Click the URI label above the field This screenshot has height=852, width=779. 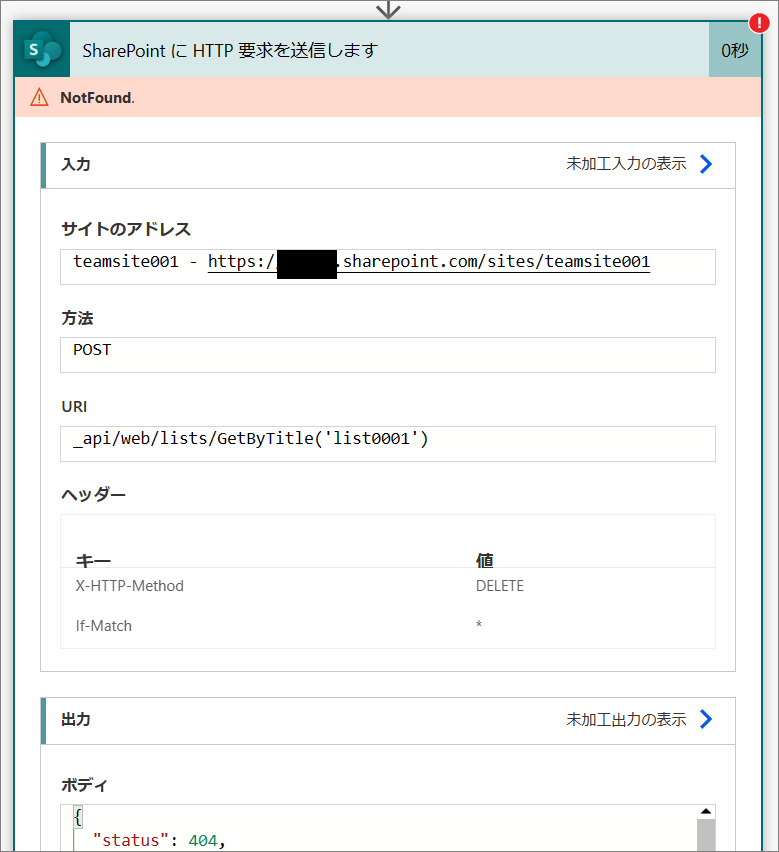(x=74, y=406)
